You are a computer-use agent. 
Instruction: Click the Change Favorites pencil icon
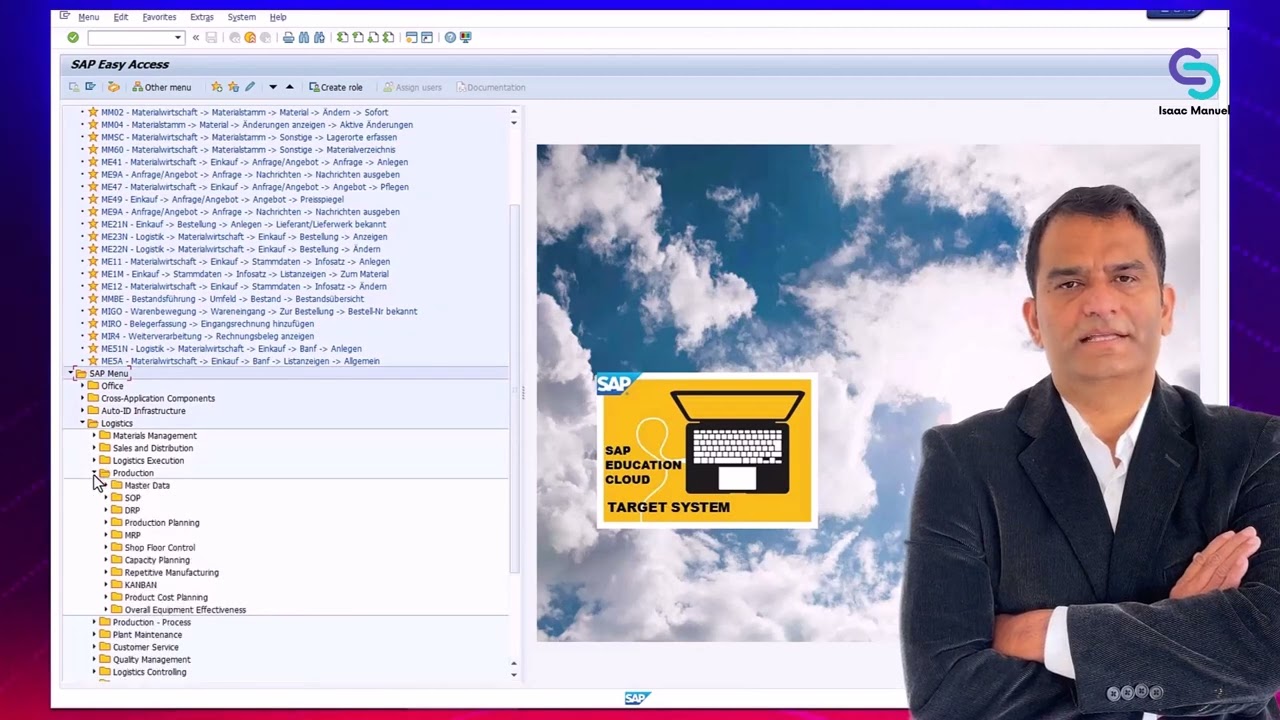(x=250, y=87)
